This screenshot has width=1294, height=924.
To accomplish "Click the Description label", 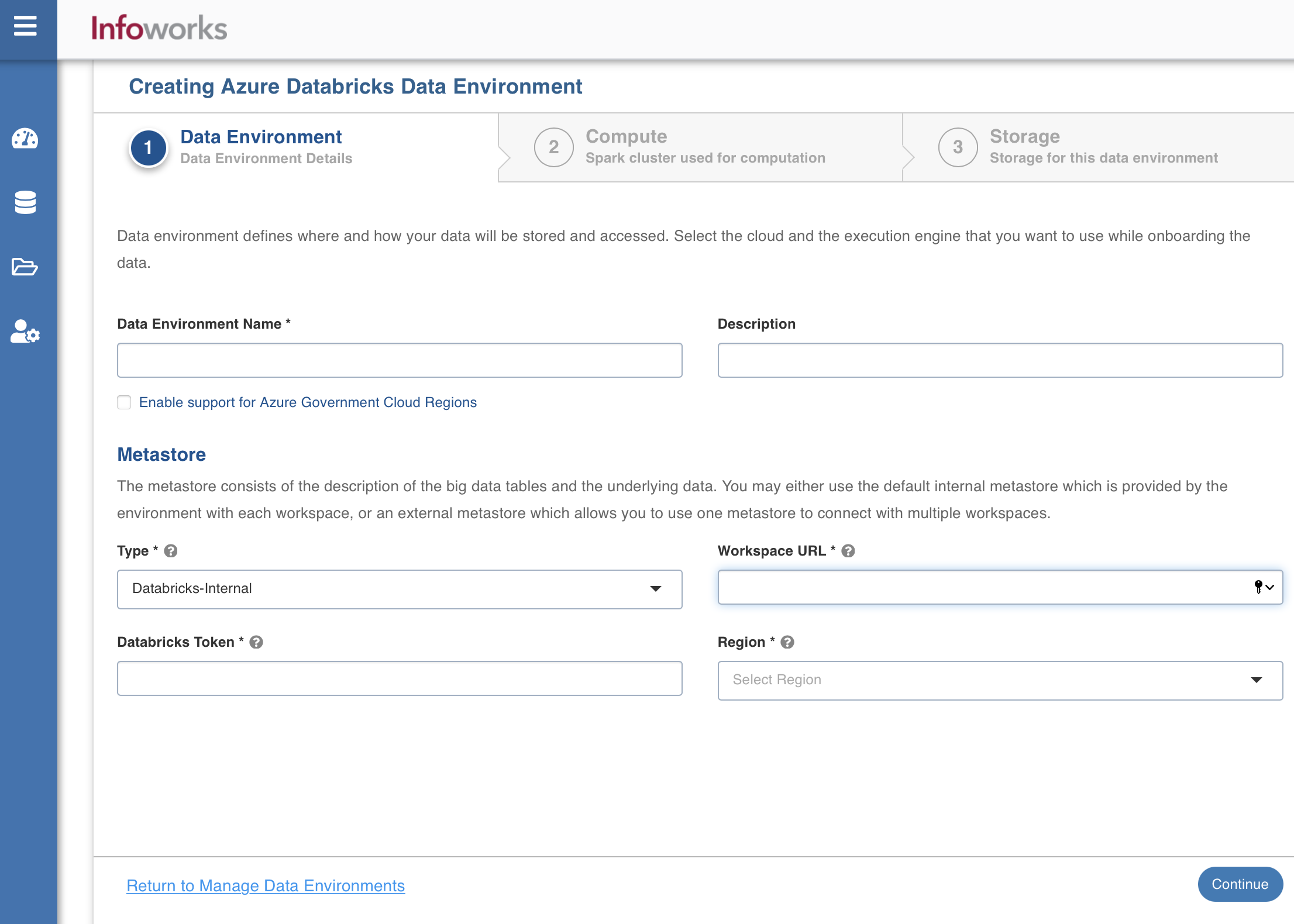I will coord(756,324).
